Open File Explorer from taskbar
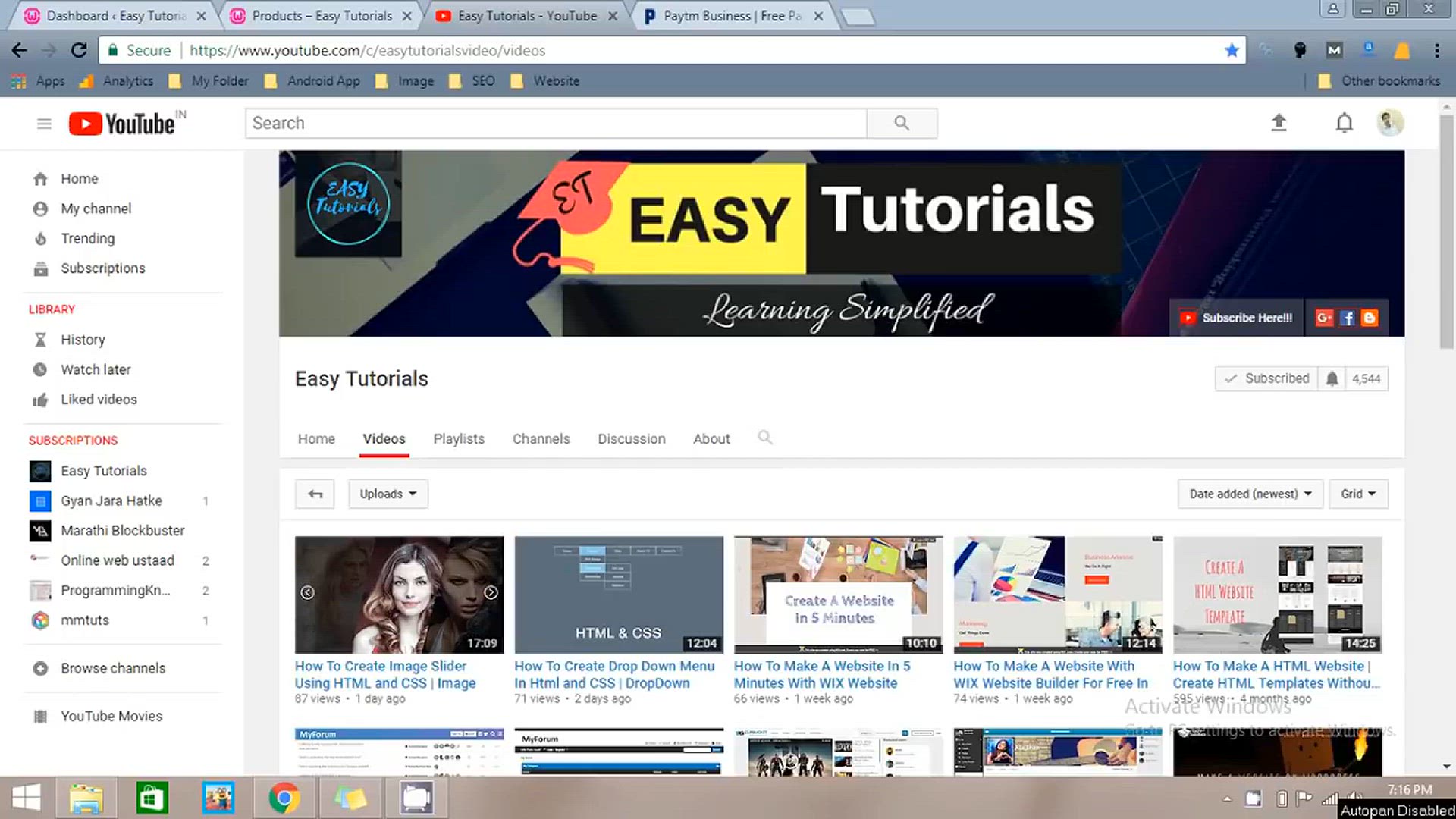Image resolution: width=1456 pixels, height=819 pixels. tap(86, 798)
